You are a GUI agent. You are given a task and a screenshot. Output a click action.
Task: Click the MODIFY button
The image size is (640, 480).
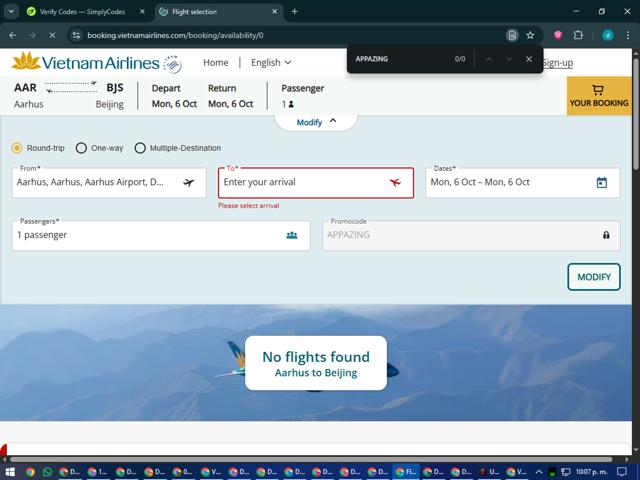point(594,277)
